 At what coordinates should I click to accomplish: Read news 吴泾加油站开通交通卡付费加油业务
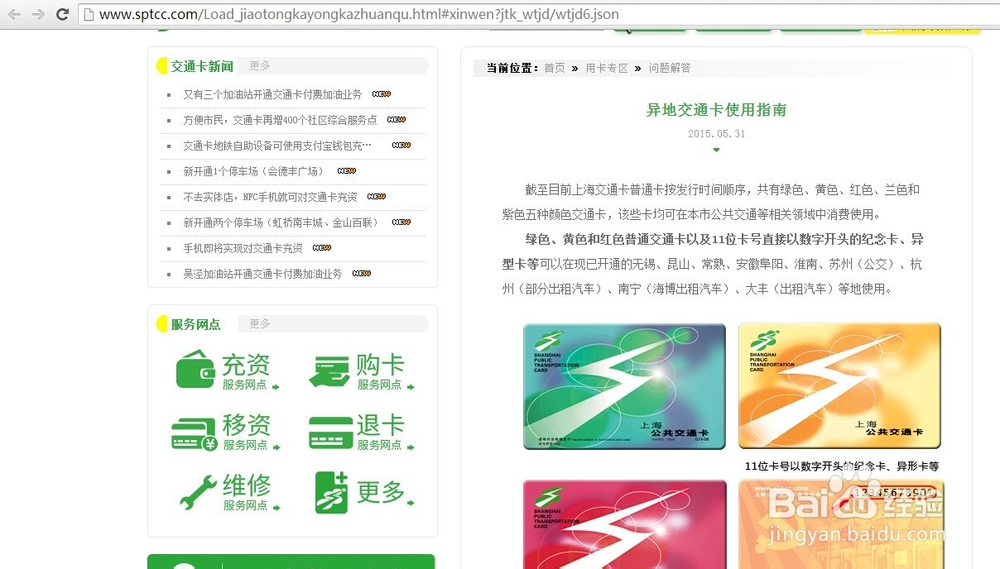[x=263, y=274]
